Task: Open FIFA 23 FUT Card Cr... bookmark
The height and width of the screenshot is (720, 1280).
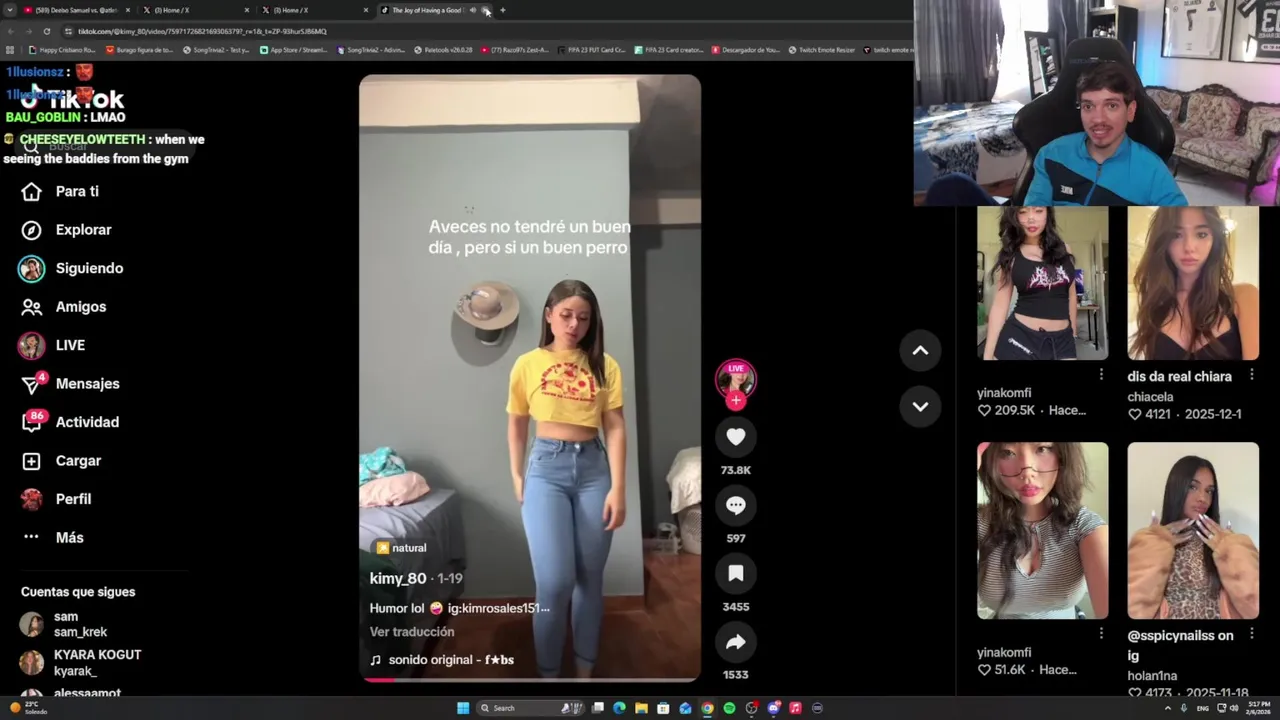Action: tap(590, 49)
